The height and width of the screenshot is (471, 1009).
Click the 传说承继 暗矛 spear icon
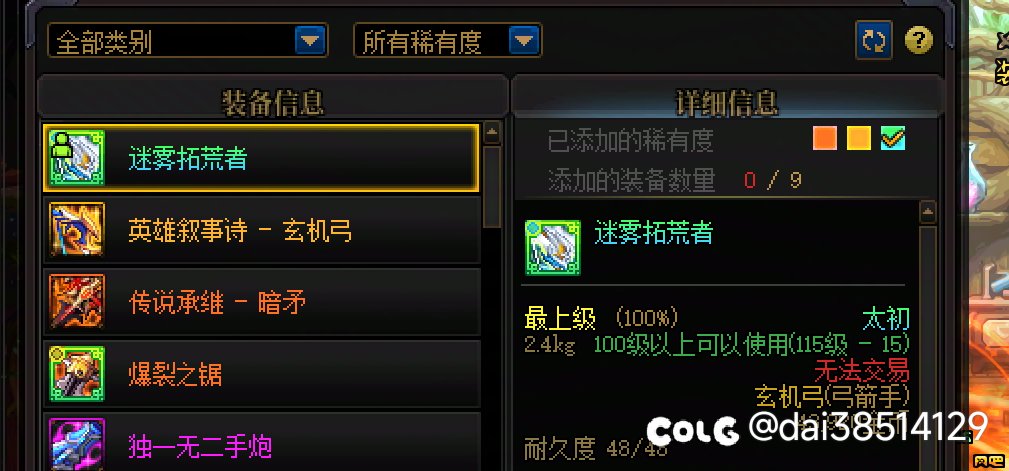(x=77, y=302)
